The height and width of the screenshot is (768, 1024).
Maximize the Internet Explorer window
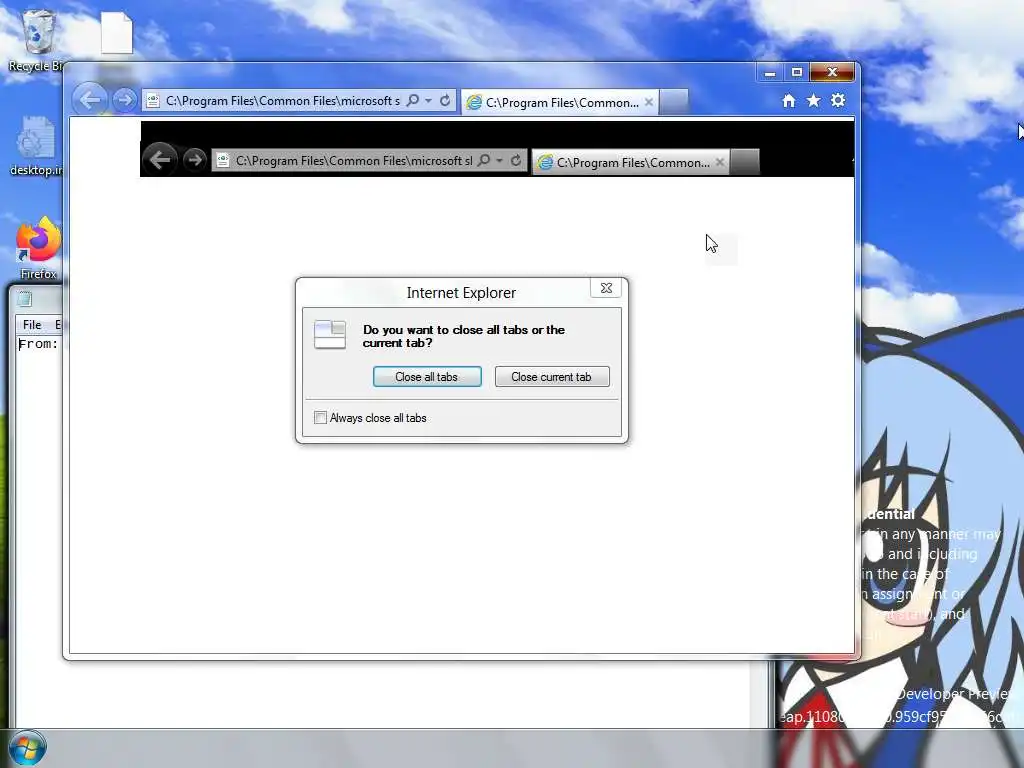coord(797,72)
